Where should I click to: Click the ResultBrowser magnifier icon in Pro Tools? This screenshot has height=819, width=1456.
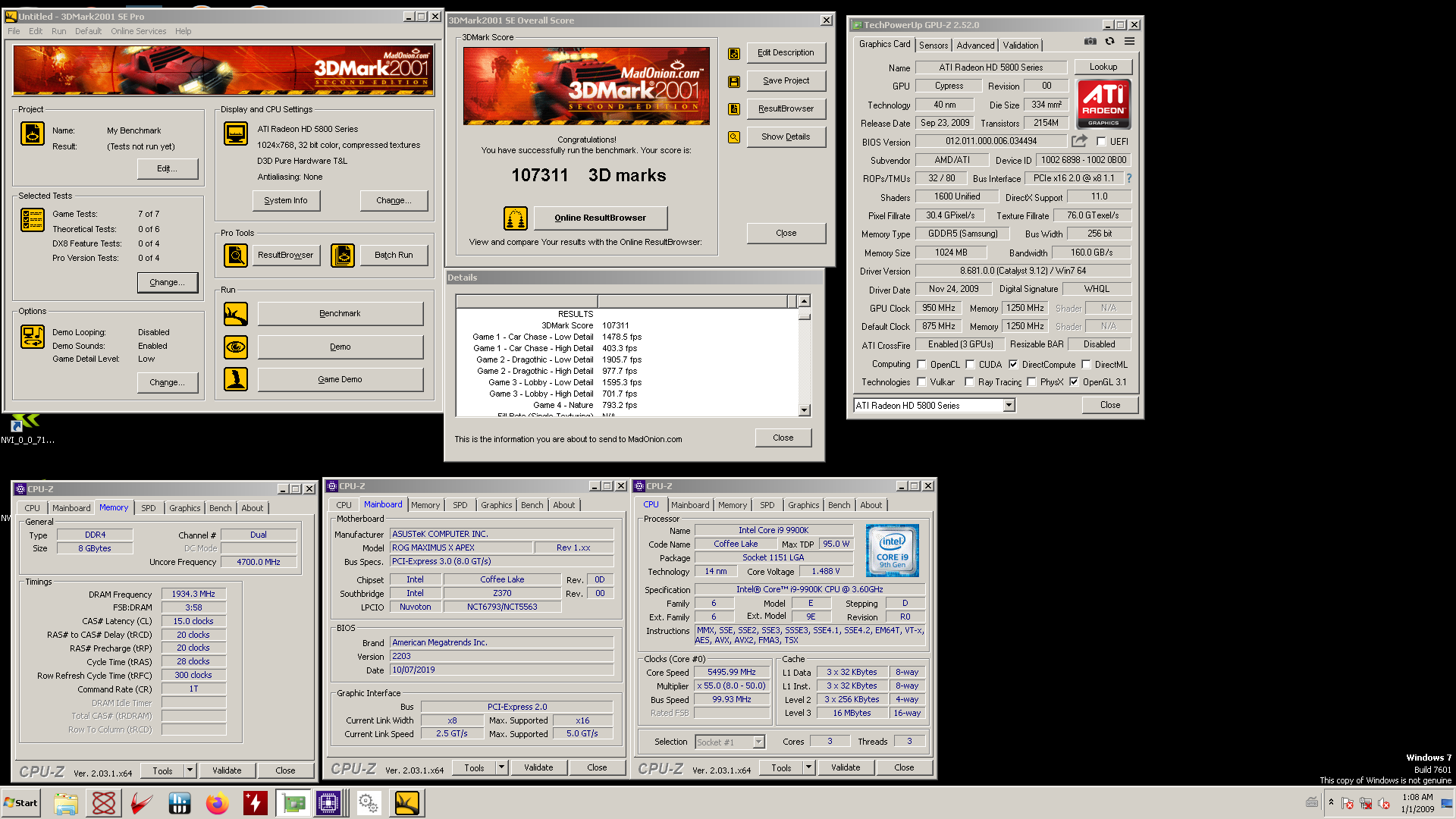click(236, 256)
